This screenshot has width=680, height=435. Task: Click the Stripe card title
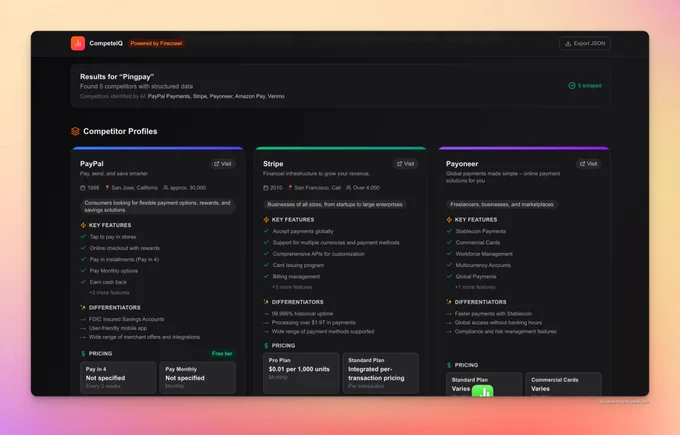point(273,164)
